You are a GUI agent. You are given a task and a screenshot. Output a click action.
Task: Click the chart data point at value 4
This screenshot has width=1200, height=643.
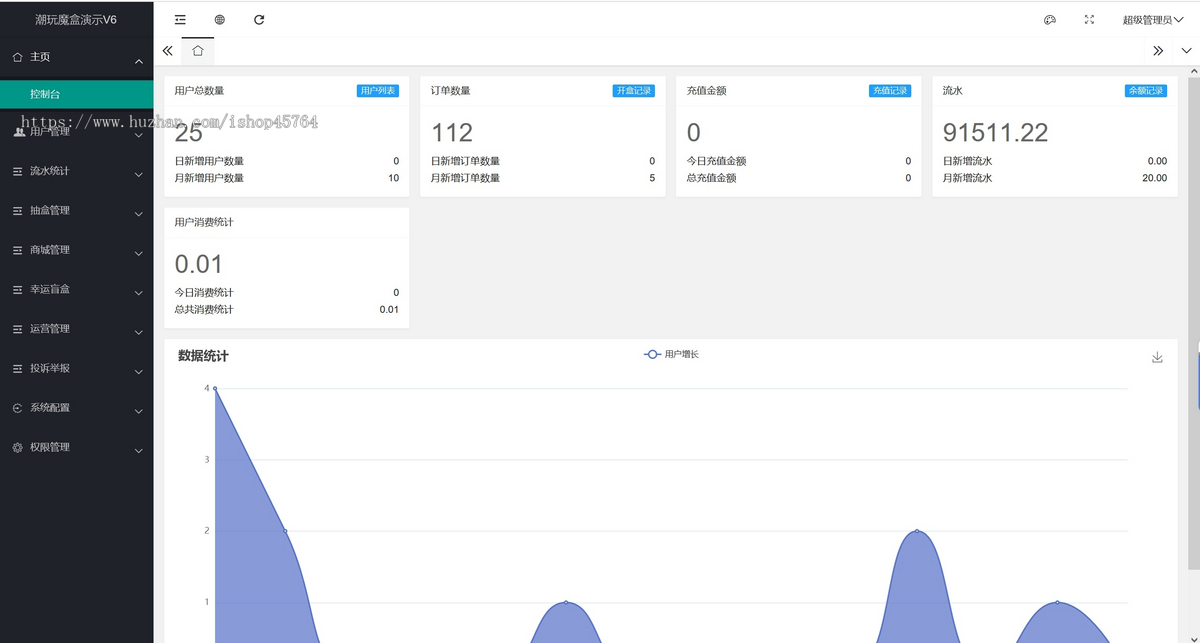215,388
